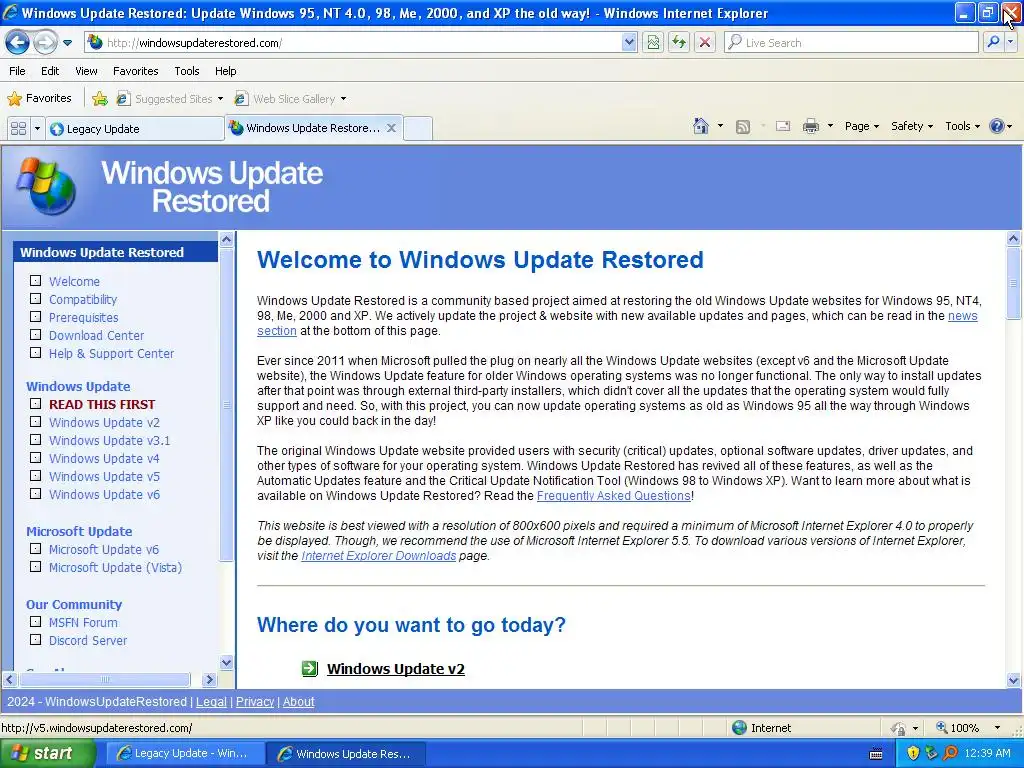Click the Internet Explorer Downloads link

click(378, 556)
